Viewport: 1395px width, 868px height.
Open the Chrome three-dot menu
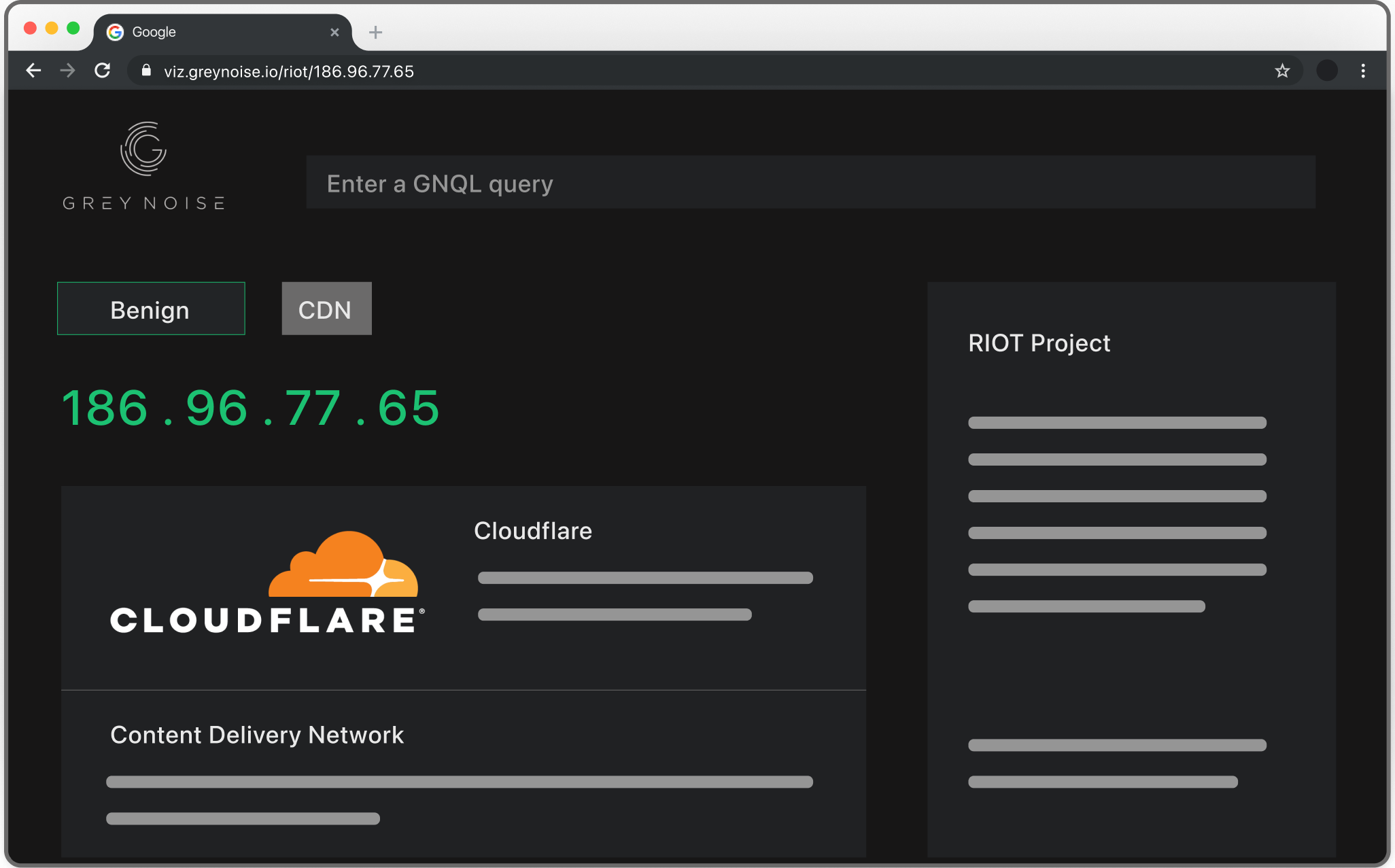pos(1363,71)
